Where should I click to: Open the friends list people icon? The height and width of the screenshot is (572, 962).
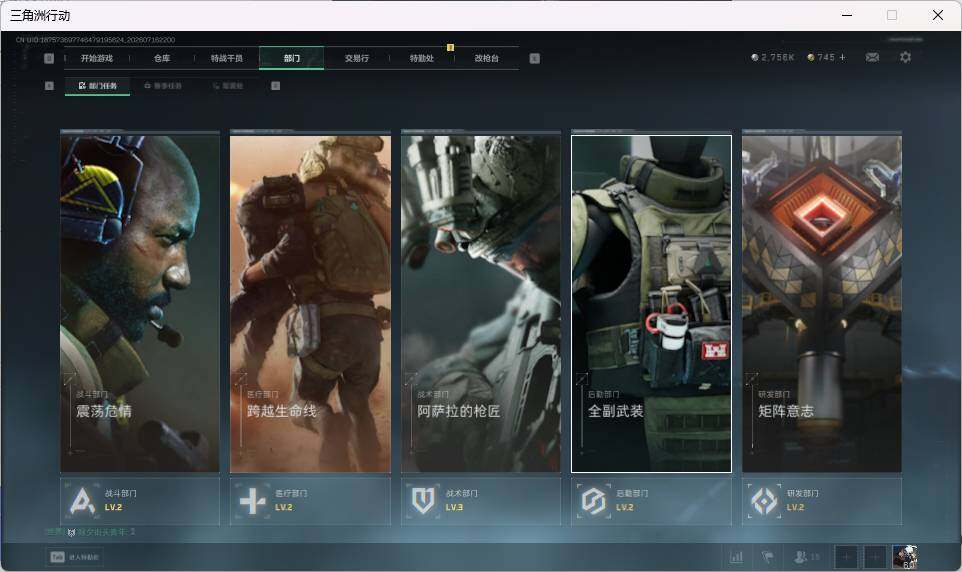tap(801, 557)
